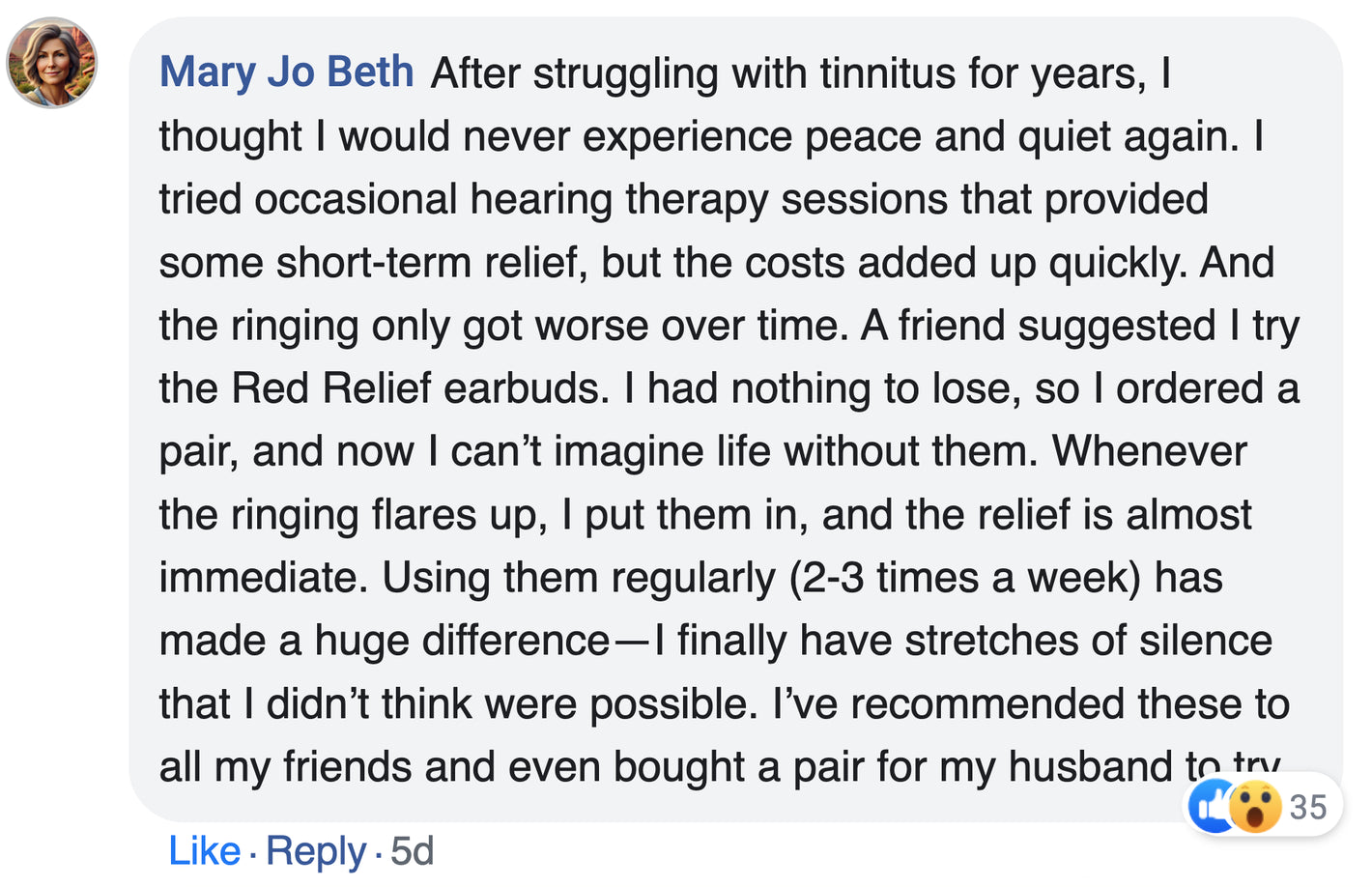Like Mary Jo Beth's comment
Viewport: 1372px width, 887px height.
pos(204,851)
